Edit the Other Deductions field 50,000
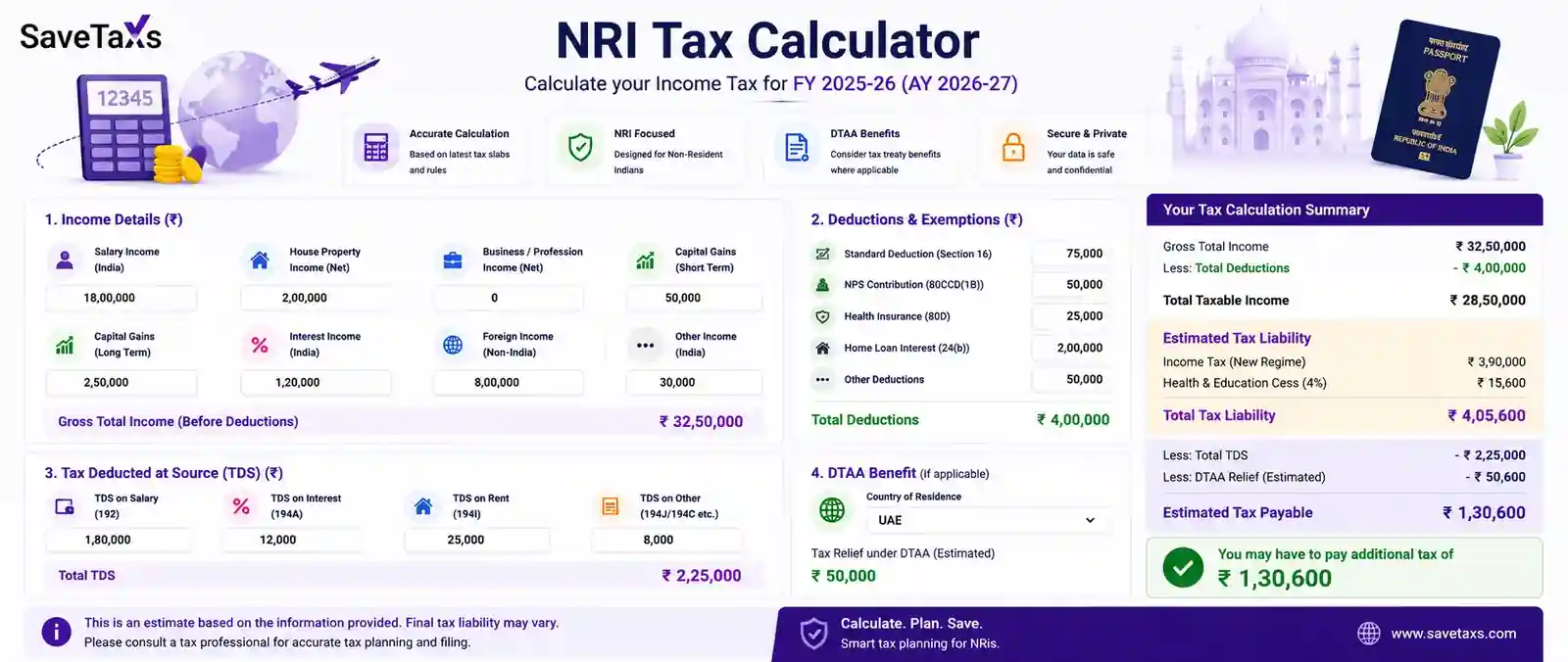The image size is (1568, 662). coord(1072,379)
